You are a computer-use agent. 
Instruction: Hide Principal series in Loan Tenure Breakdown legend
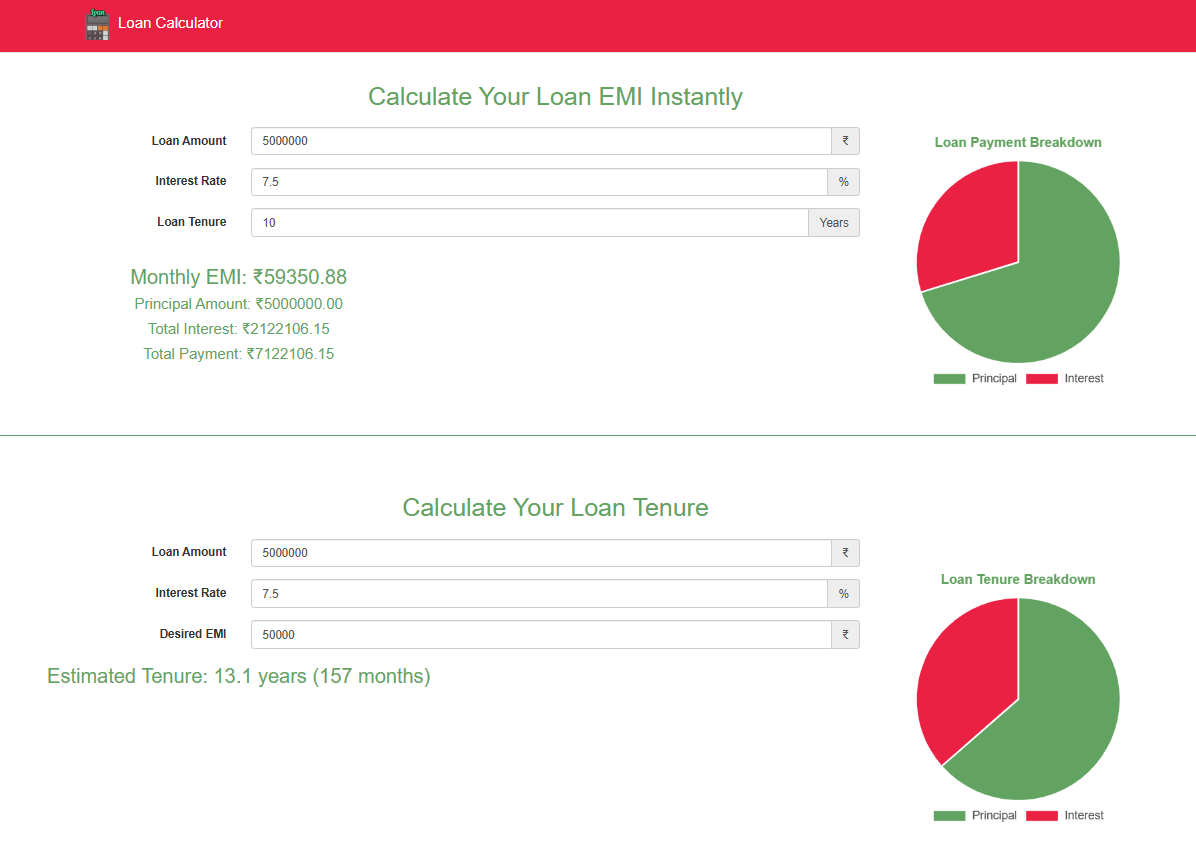[975, 816]
